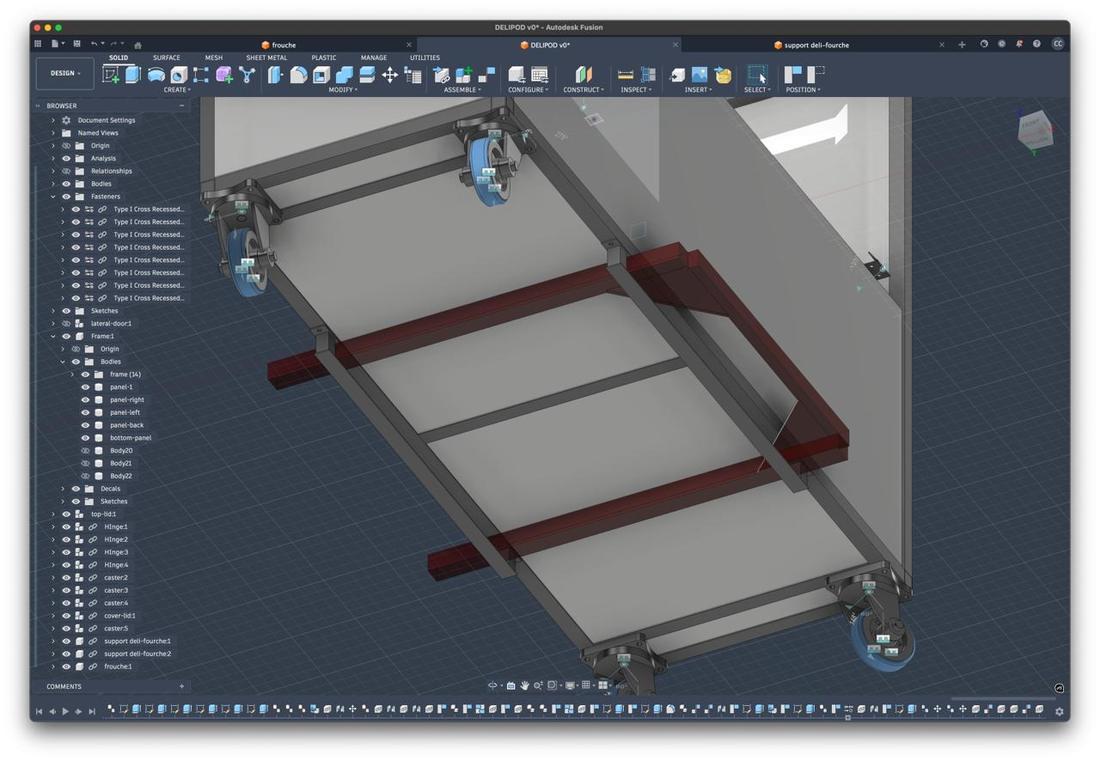Open the CONSTRUCT menu label
This screenshot has height=761, width=1100.
(x=583, y=90)
